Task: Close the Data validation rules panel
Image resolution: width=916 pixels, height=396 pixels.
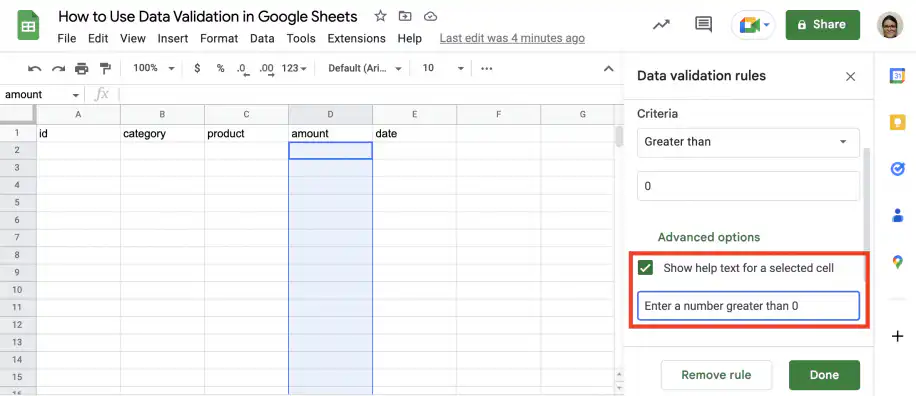Action: [851, 77]
